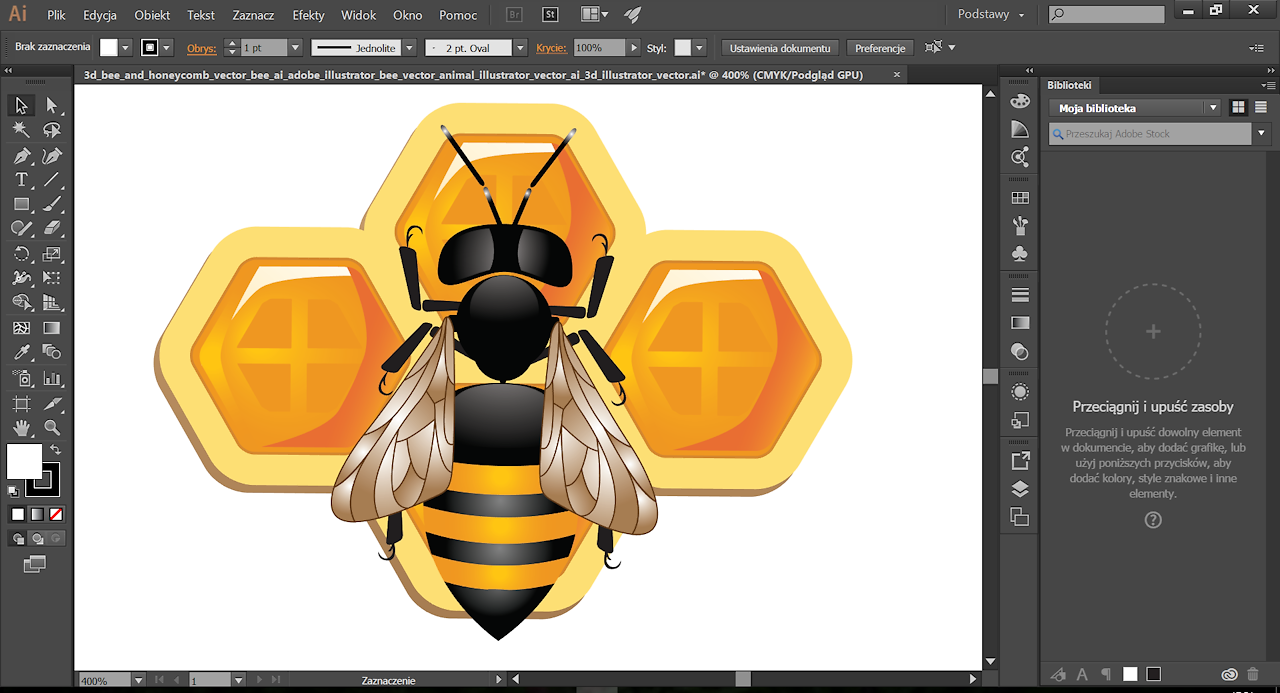Click the Ustawienia dokumentu button
Screen dimensions: 1280x693
780,48
